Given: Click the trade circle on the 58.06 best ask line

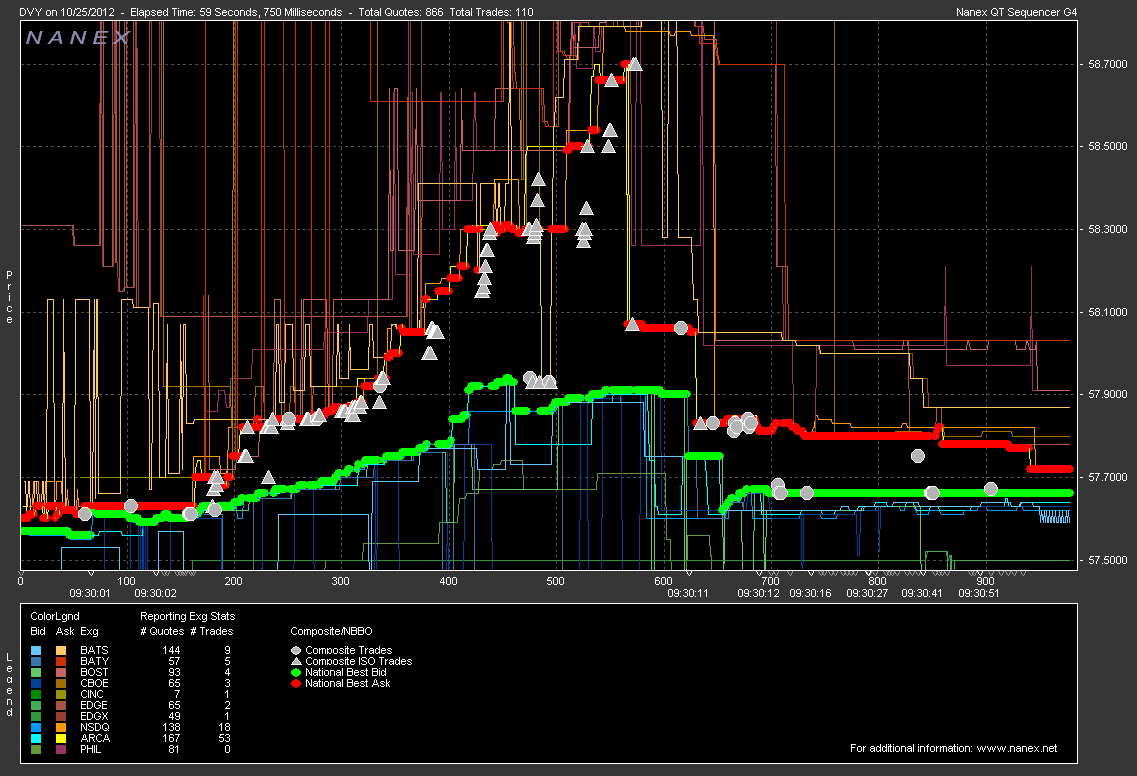Looking at the screenshot, I should point(681,328).
